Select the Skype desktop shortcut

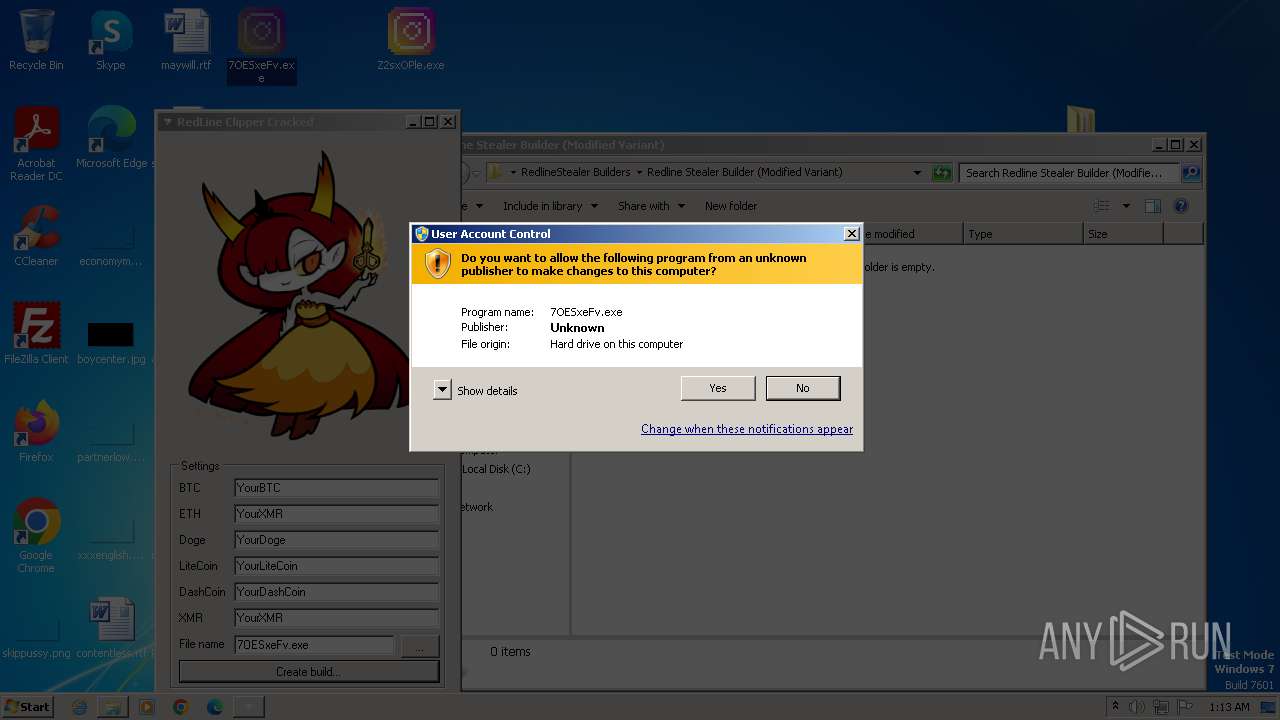(x=111, y=40)
